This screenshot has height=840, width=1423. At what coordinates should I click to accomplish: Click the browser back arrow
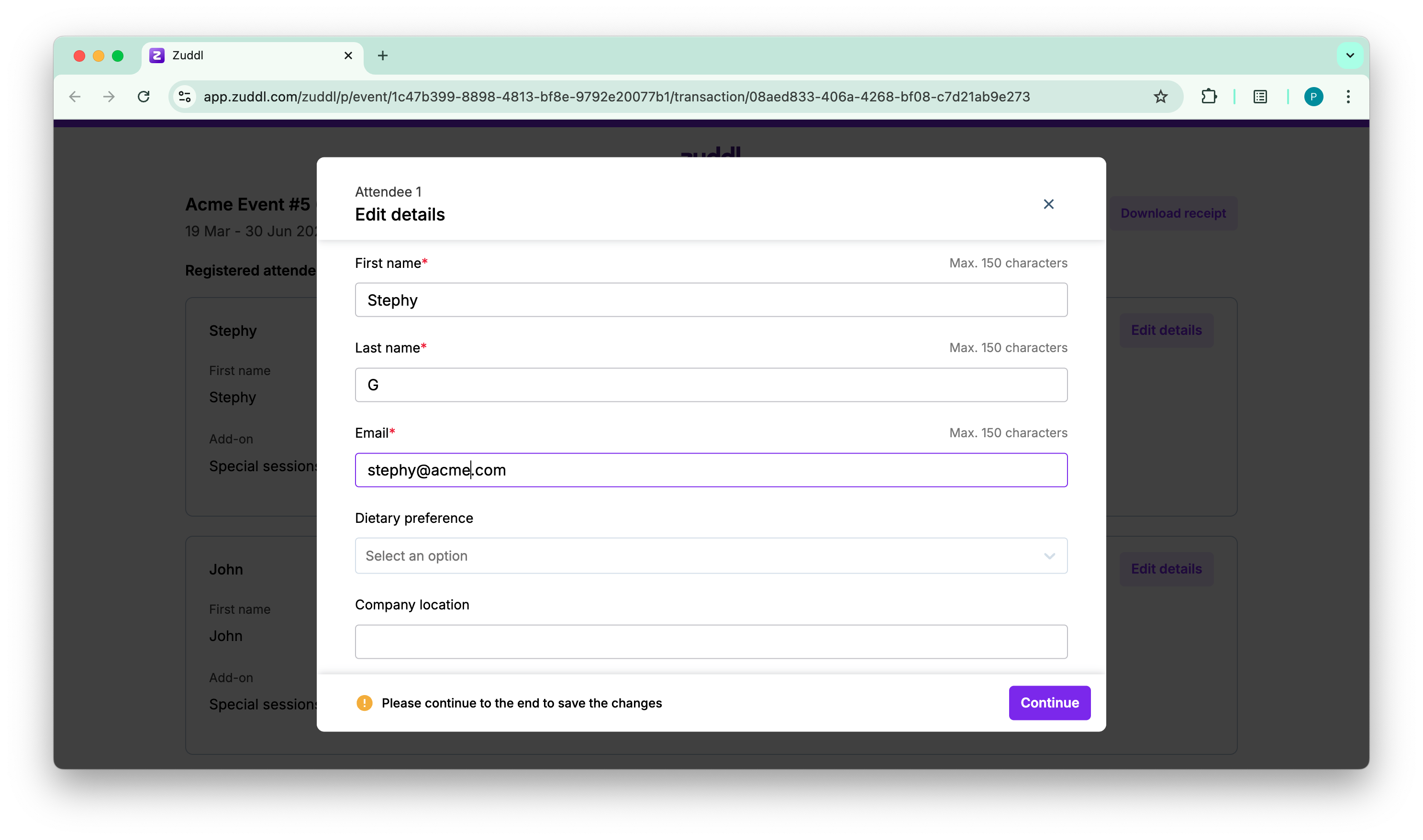[75, 97]
